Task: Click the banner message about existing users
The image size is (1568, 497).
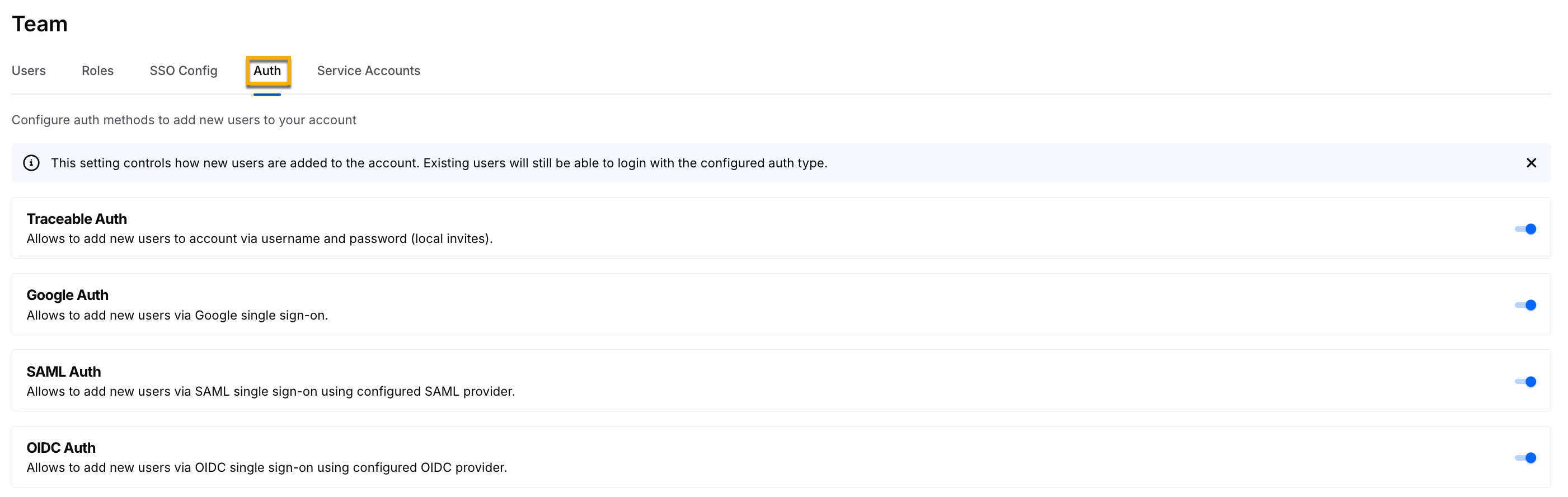Action: click(x=439, y=163)
